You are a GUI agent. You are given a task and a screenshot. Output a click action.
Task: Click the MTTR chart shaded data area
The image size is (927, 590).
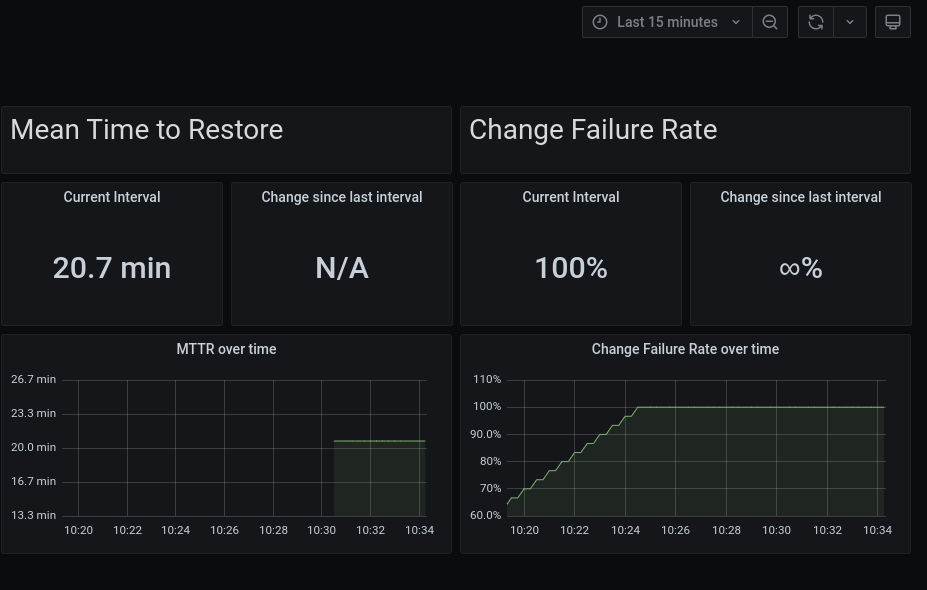380,479
